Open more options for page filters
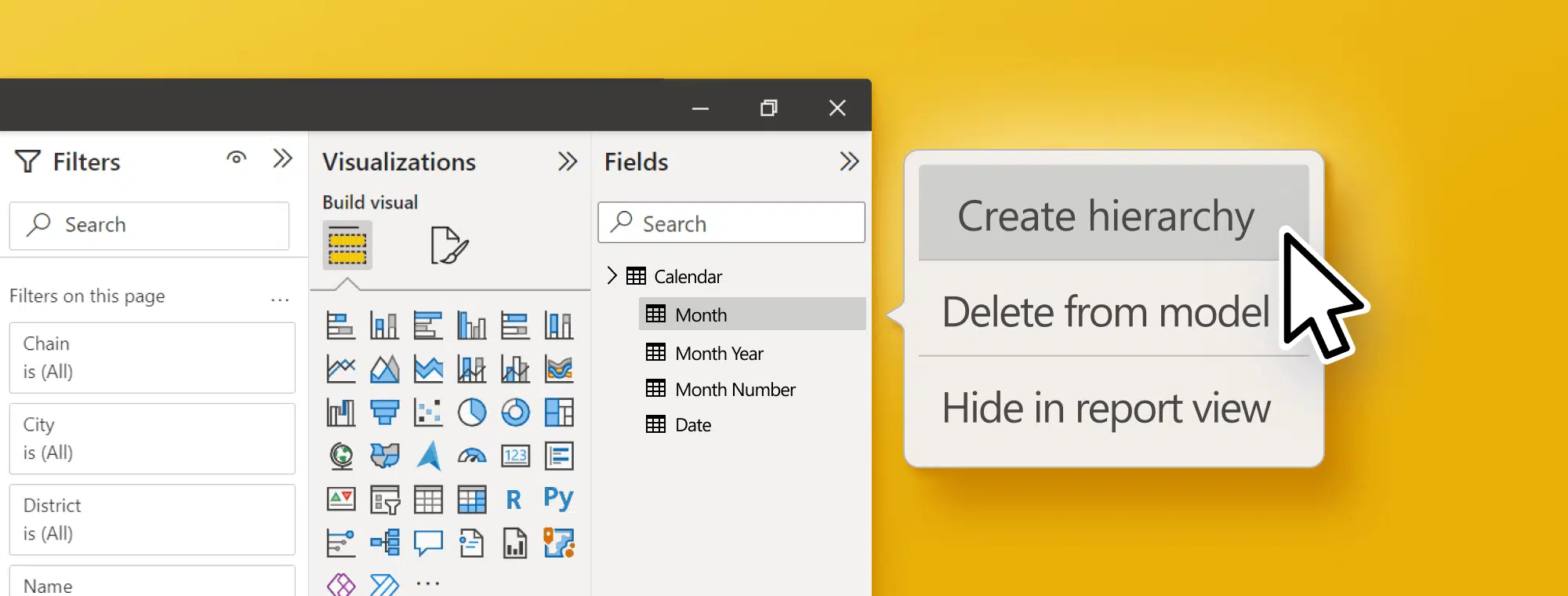This screenshot has height=596, width=1568. click(x=280, y=300)
